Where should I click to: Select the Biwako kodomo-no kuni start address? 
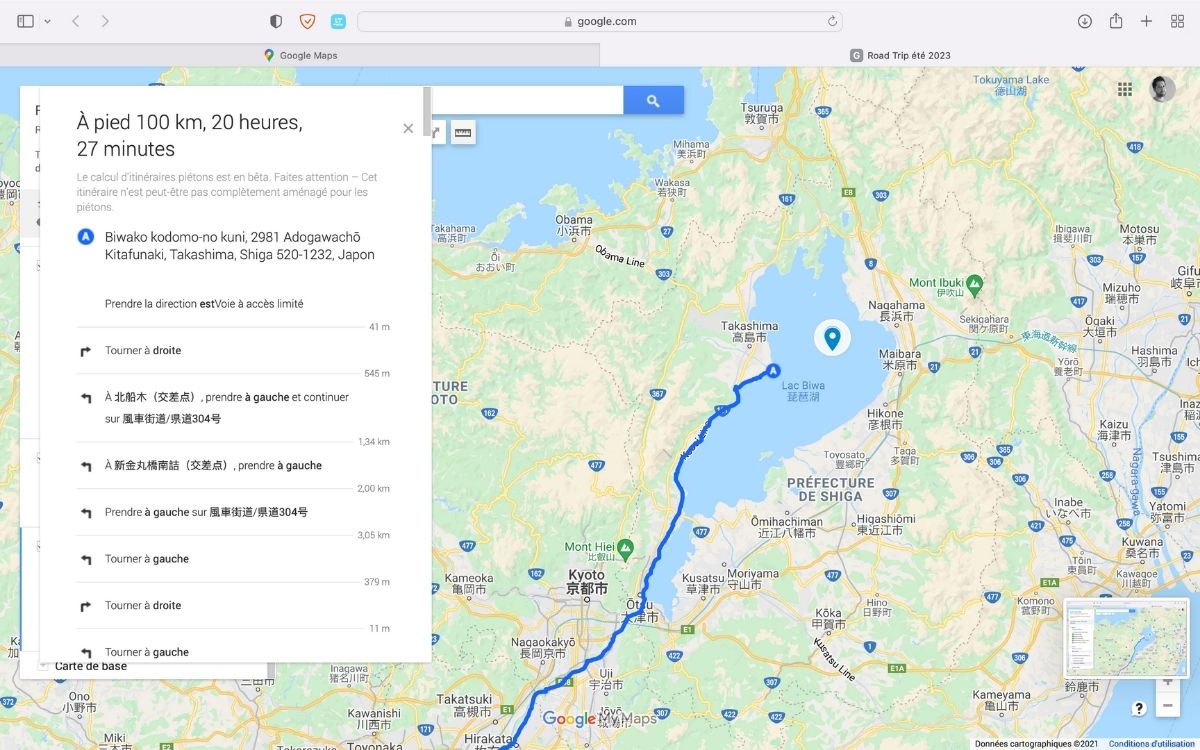(x=240, y=246)
